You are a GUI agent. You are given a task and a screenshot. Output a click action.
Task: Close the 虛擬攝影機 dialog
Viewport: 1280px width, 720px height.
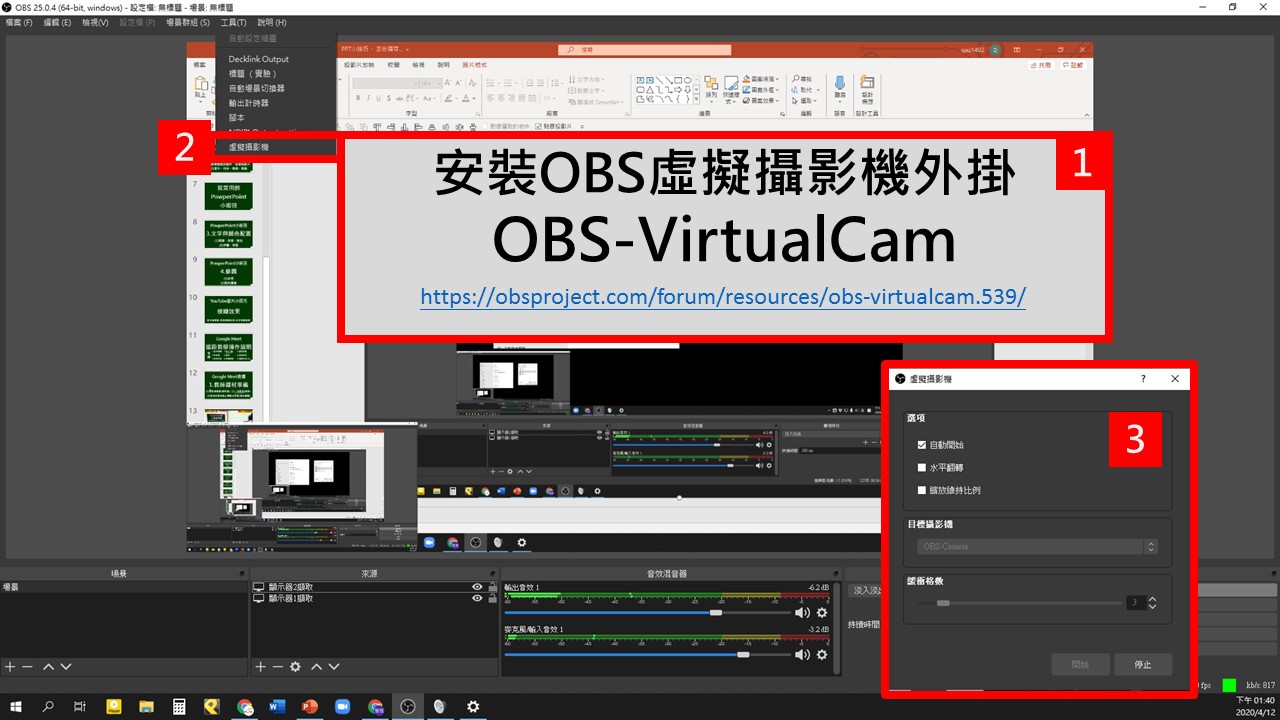(1175, 379)
